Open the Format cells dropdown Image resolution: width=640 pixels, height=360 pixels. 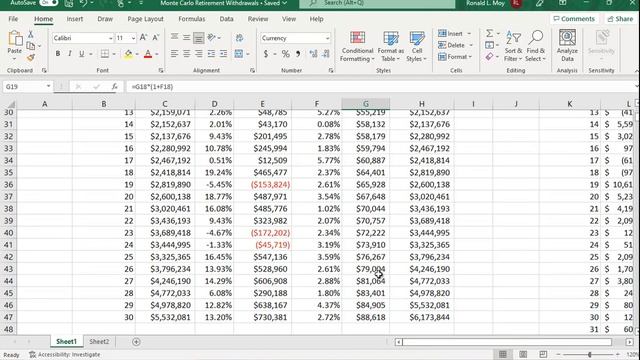[x=455, y=57]
